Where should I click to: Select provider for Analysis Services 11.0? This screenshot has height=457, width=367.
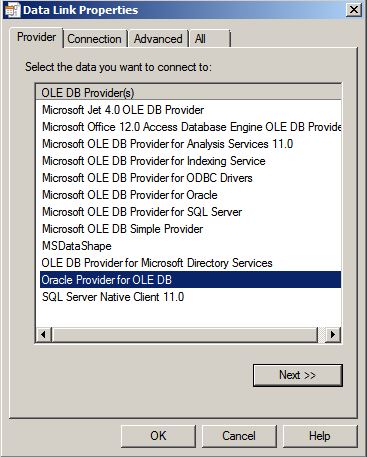(x=190, y=144)
